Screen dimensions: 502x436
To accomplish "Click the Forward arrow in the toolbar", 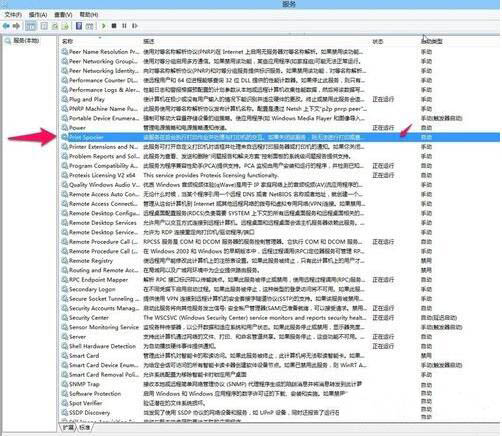I will coord(16,26).
